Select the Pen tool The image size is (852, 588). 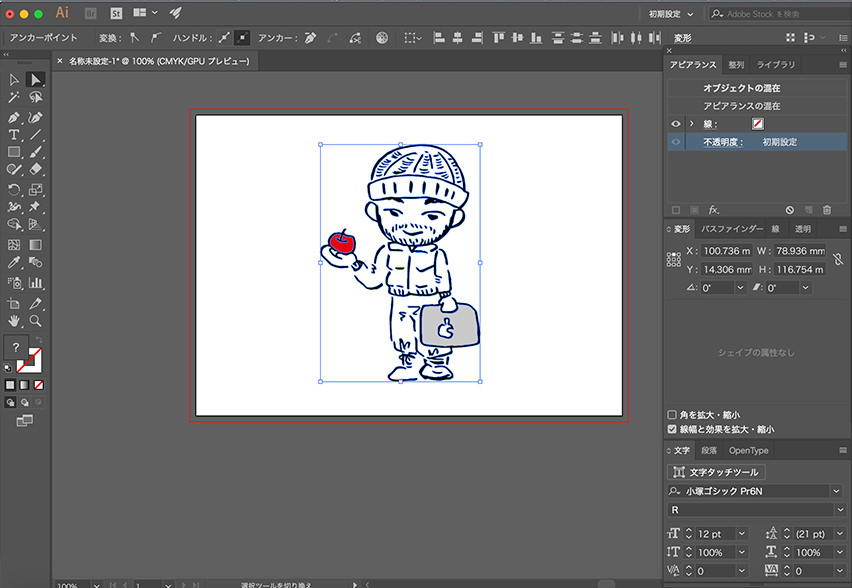point(14,116)
